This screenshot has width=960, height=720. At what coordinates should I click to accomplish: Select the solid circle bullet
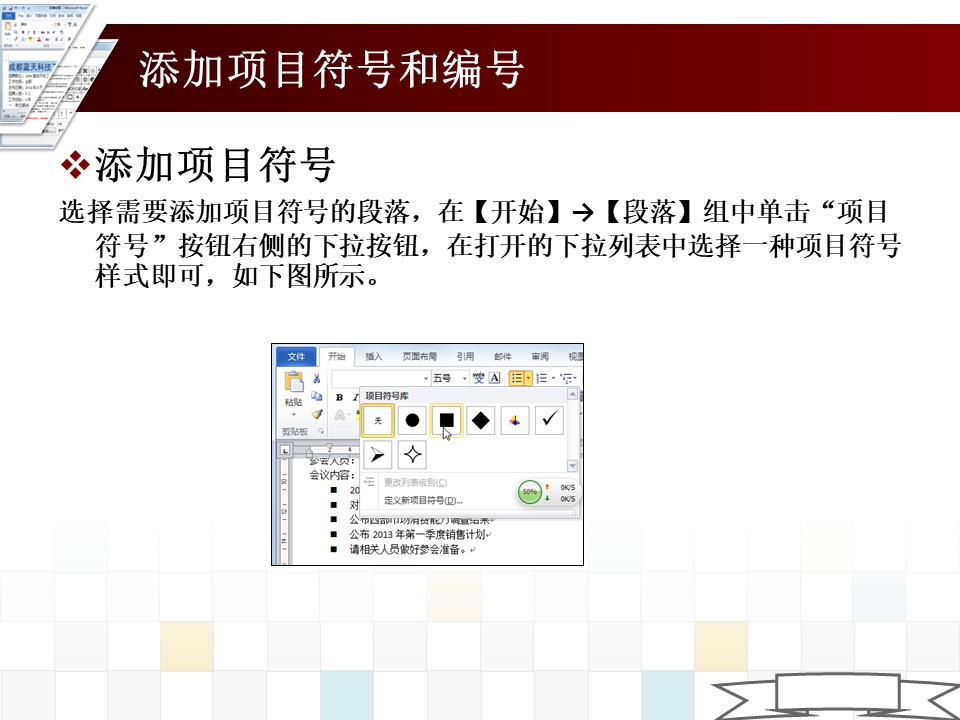(x=412, y=420)
